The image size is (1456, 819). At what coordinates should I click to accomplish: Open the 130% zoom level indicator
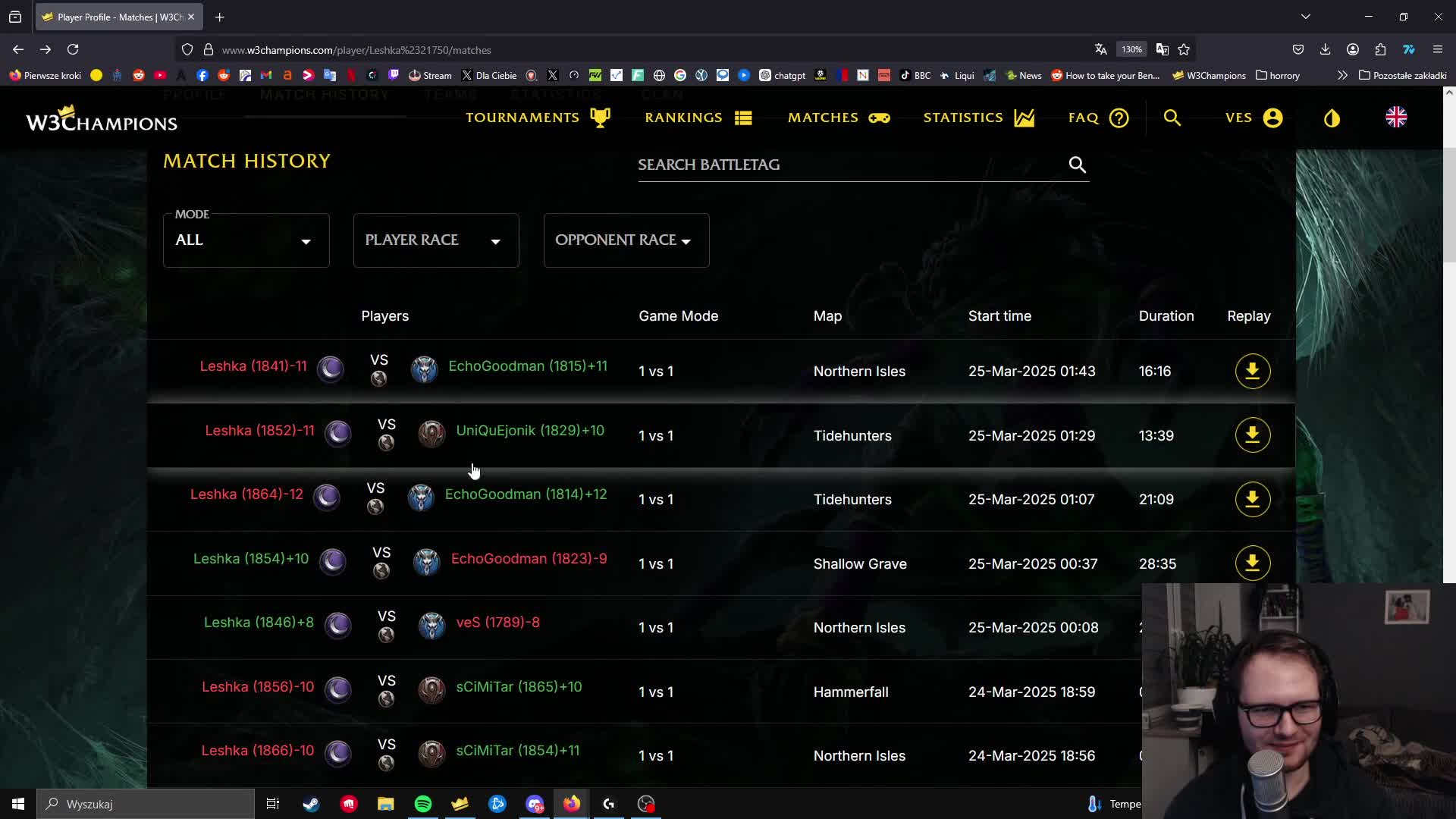(x=1131, y=49)
